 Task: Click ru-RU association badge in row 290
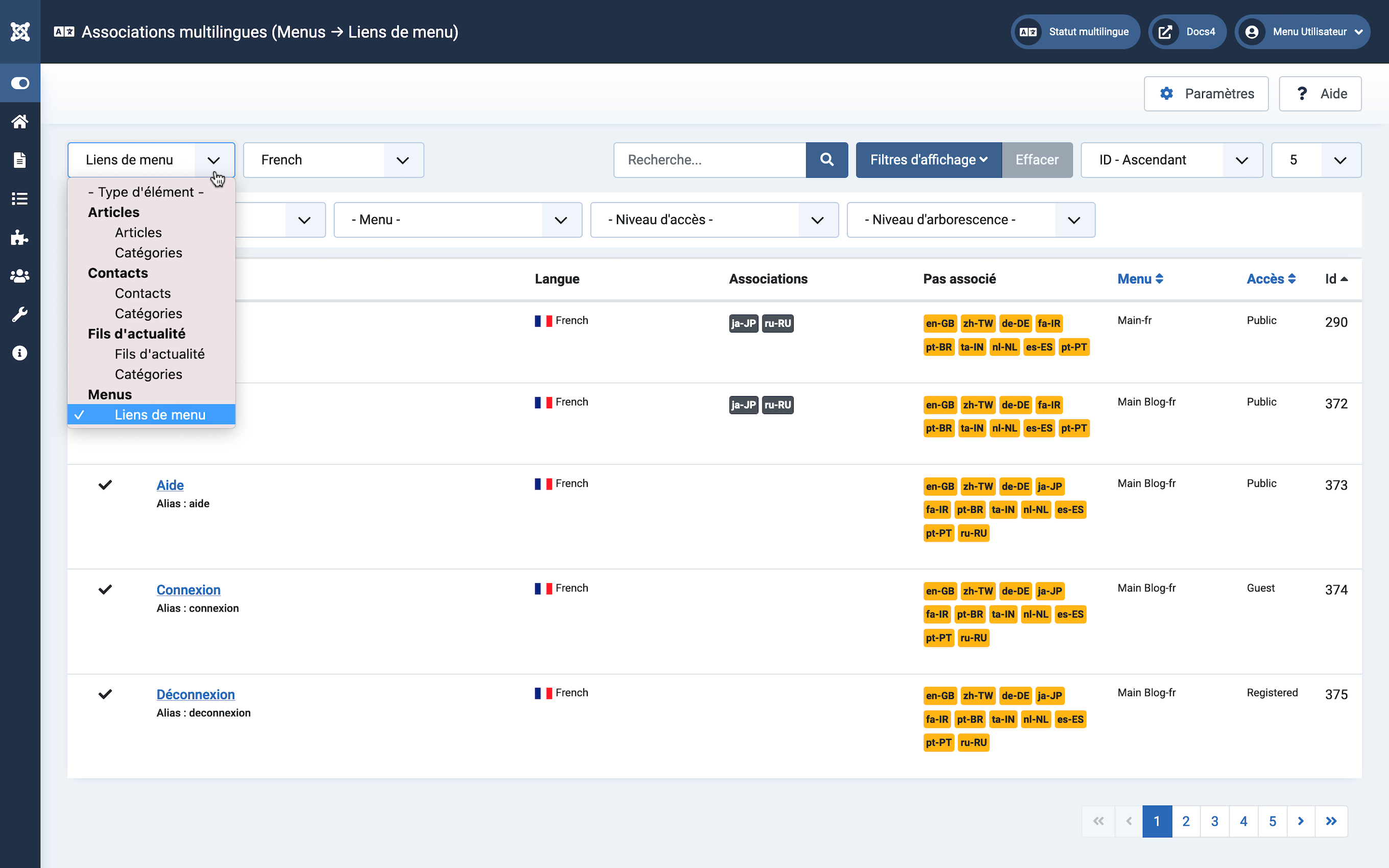[x=778, y=323]
